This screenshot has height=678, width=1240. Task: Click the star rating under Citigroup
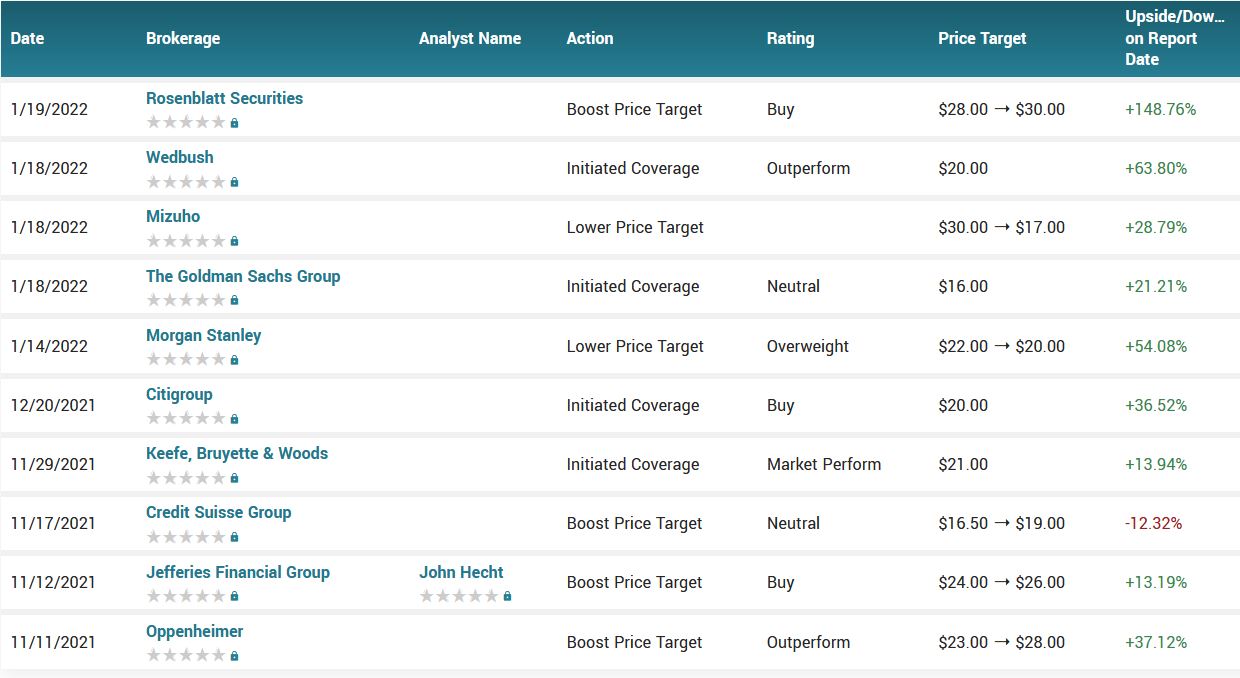tap(186, 419)
